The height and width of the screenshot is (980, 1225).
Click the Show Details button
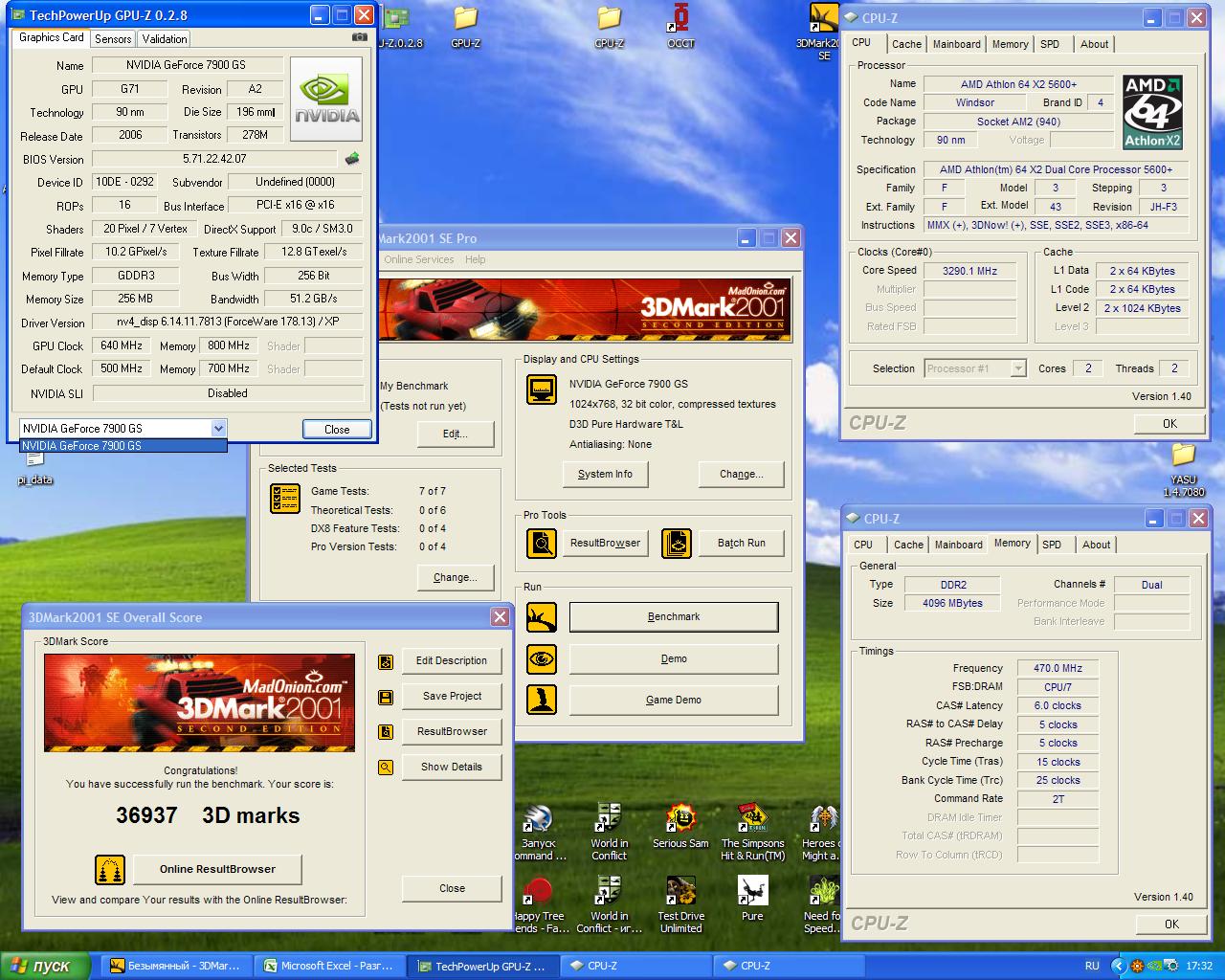click(452, 768)
